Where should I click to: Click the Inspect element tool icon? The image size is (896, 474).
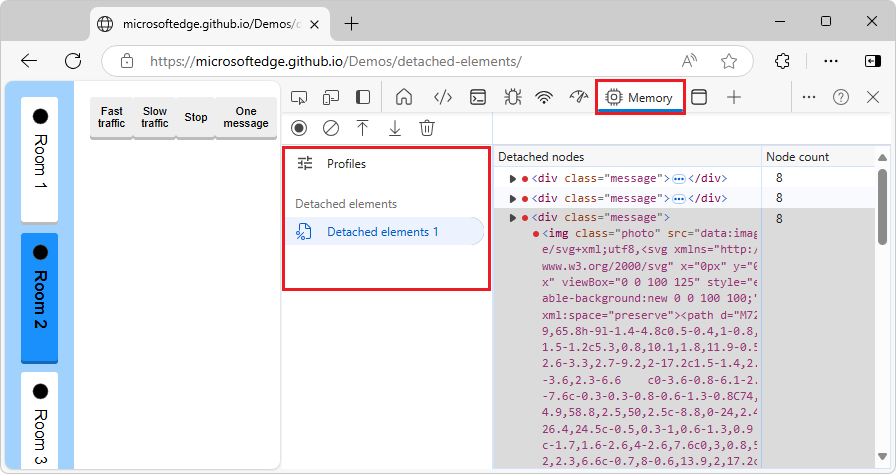pyautogui.click(x=299, y=98)
